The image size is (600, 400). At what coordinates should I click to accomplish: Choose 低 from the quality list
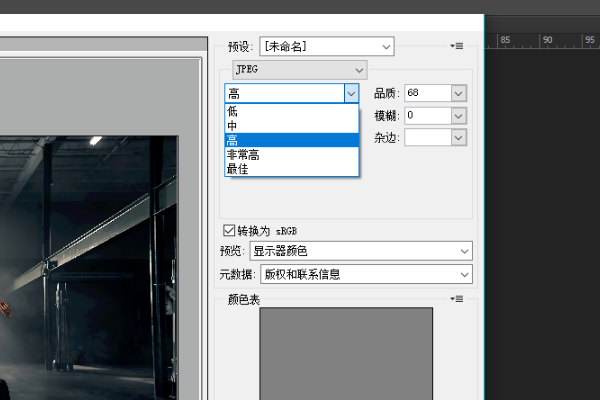click(290, 113)
